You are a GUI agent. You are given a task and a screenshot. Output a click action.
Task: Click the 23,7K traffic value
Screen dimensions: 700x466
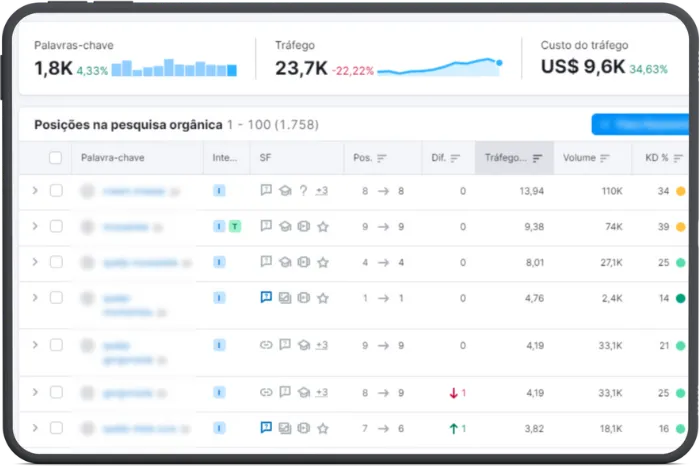pyautogui.click(x=301, y=68)
